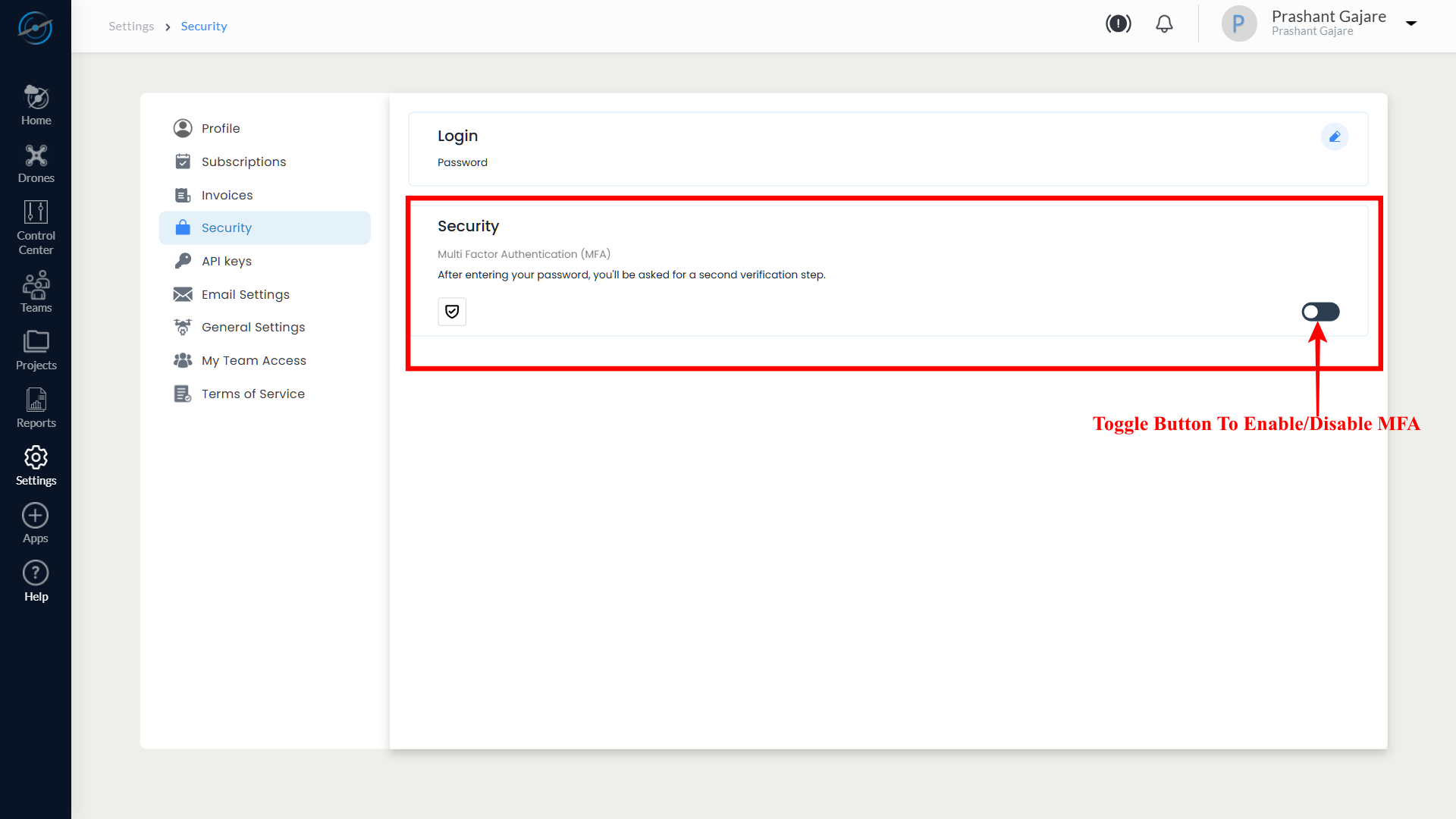
Task: Click the alert exclamation icon
Action: (x=1118, y=24)
